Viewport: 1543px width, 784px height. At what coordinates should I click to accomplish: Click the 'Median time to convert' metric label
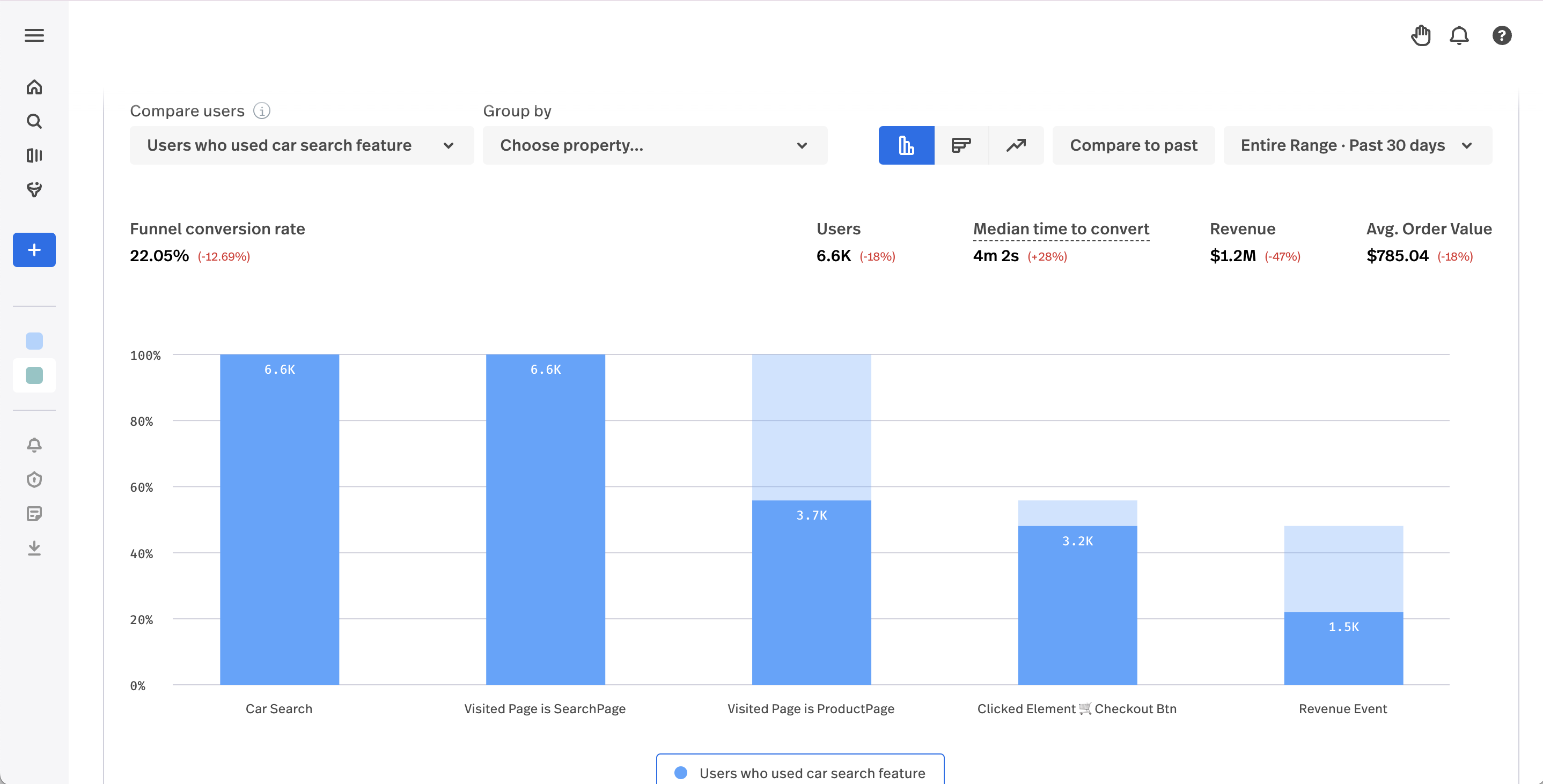point(1061,229)
